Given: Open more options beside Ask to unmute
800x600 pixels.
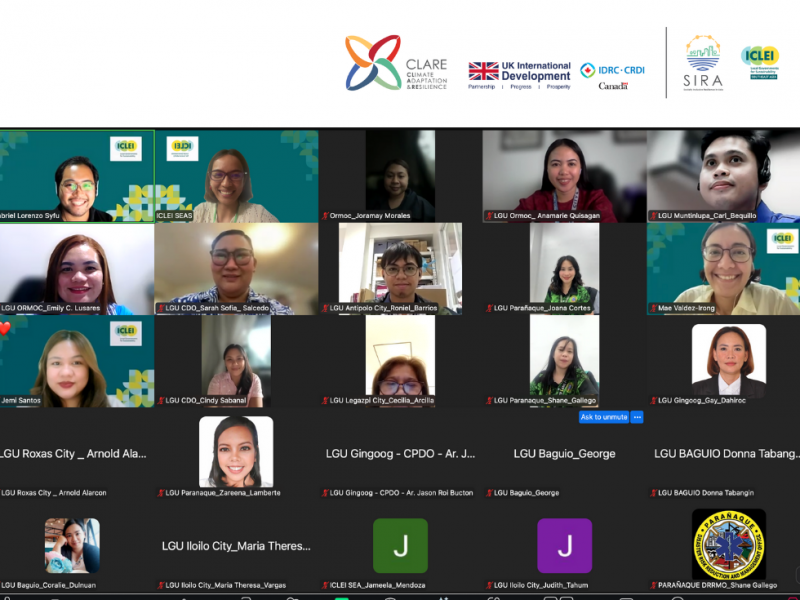Looking at the screenshot, I should (x=637, y=417).
